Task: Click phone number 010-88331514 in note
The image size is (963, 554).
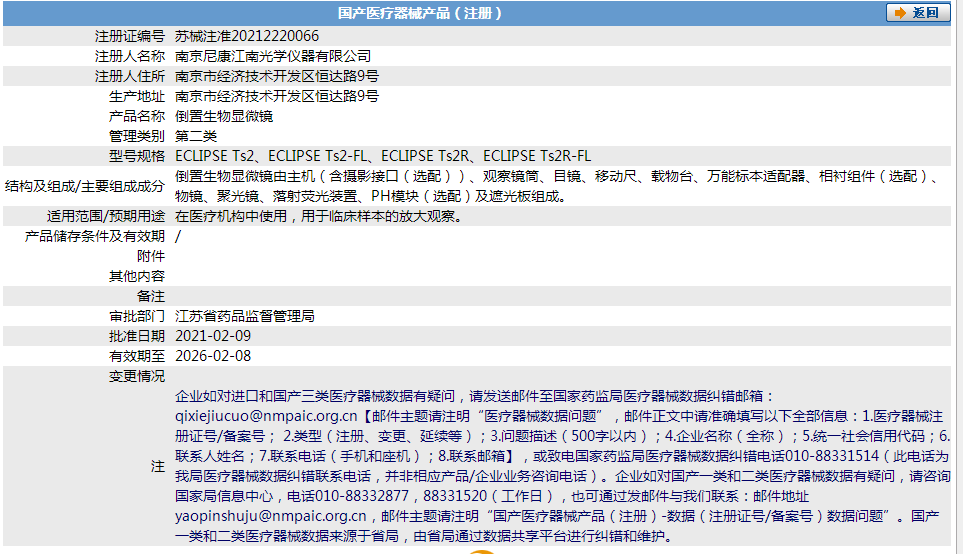Action: (832, 456)
